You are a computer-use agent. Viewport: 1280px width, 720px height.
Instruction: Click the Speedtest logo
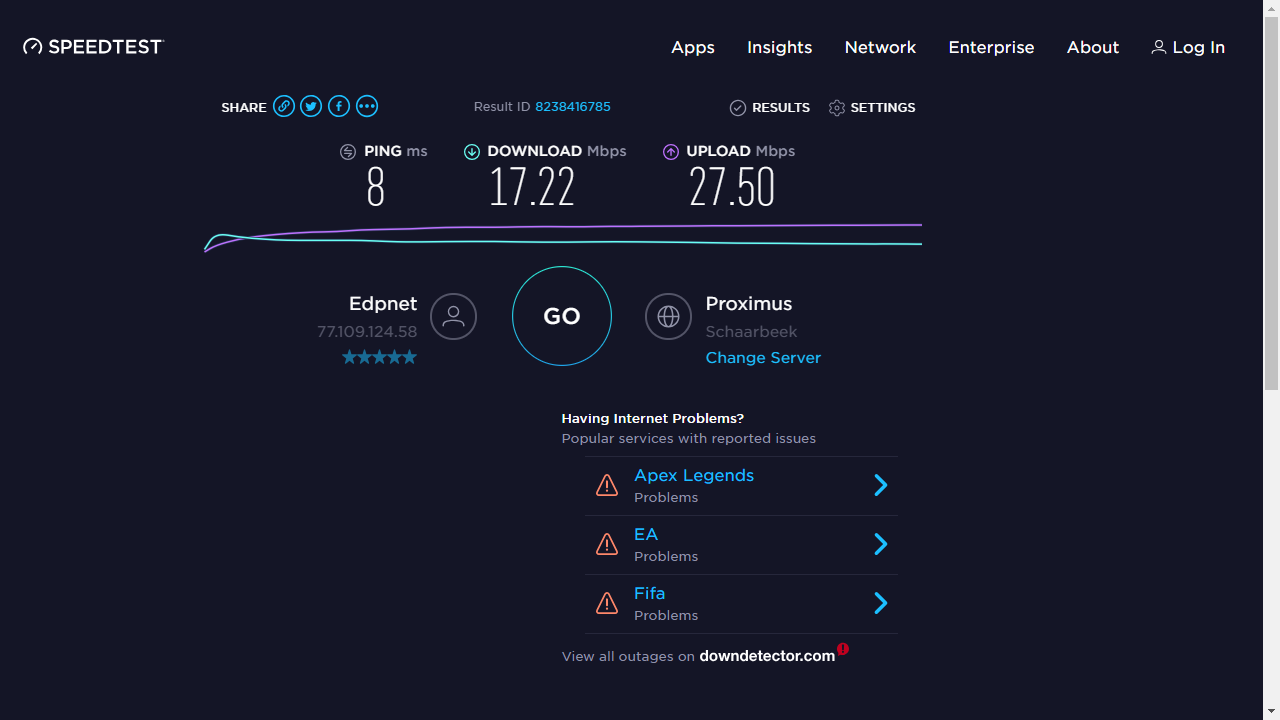pyautogui.click(x=93, y=47)
